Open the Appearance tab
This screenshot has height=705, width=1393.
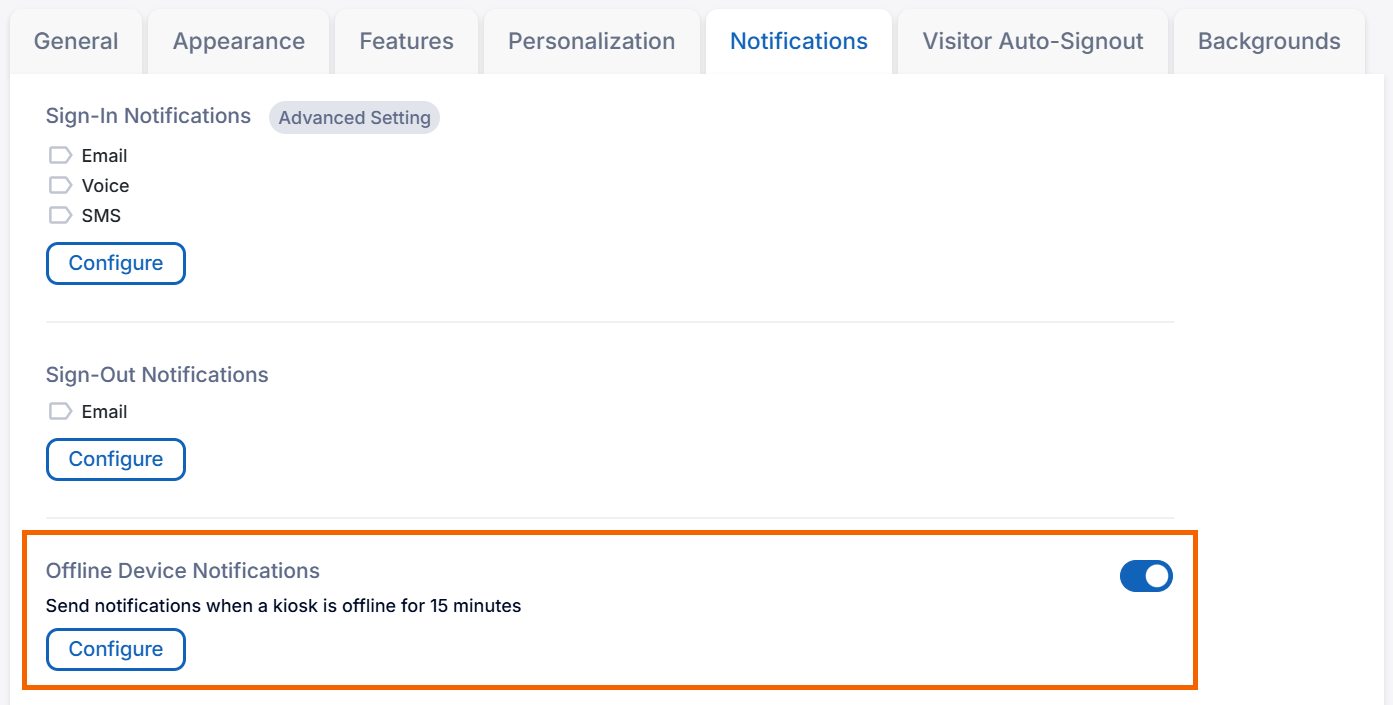[x=238, y=41]
